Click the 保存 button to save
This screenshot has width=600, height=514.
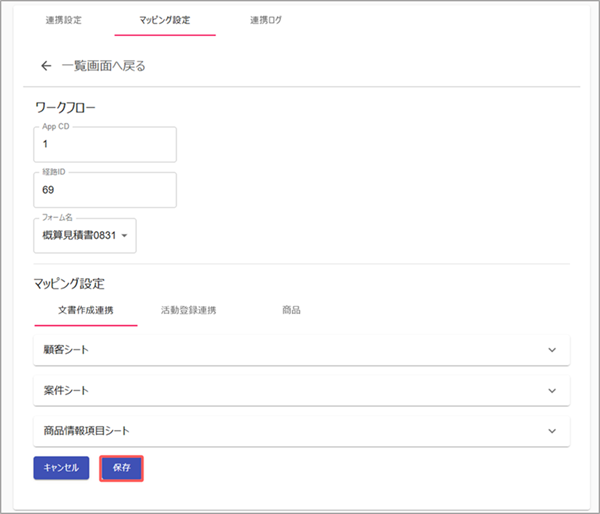click(121, 468)
